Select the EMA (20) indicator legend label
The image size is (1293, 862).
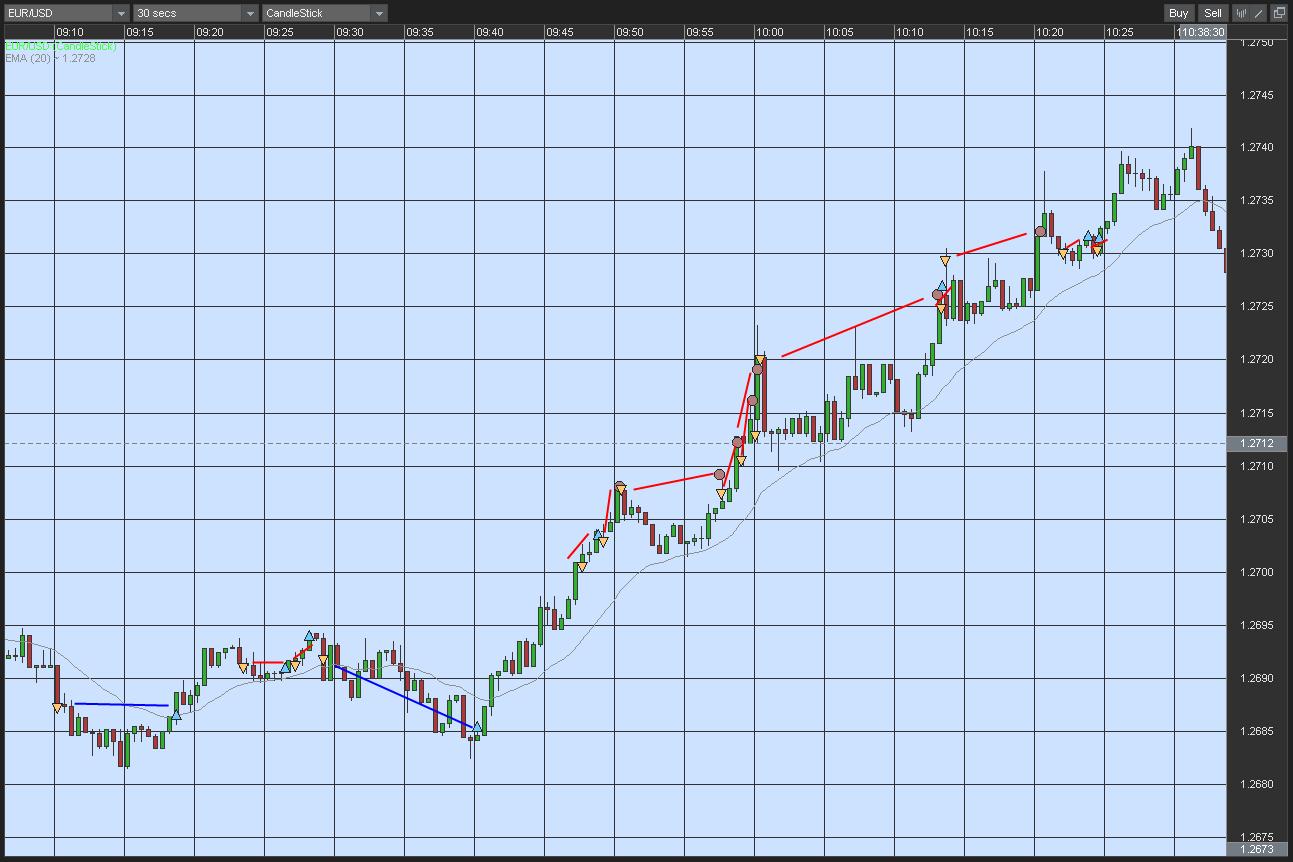click(50, 59)
